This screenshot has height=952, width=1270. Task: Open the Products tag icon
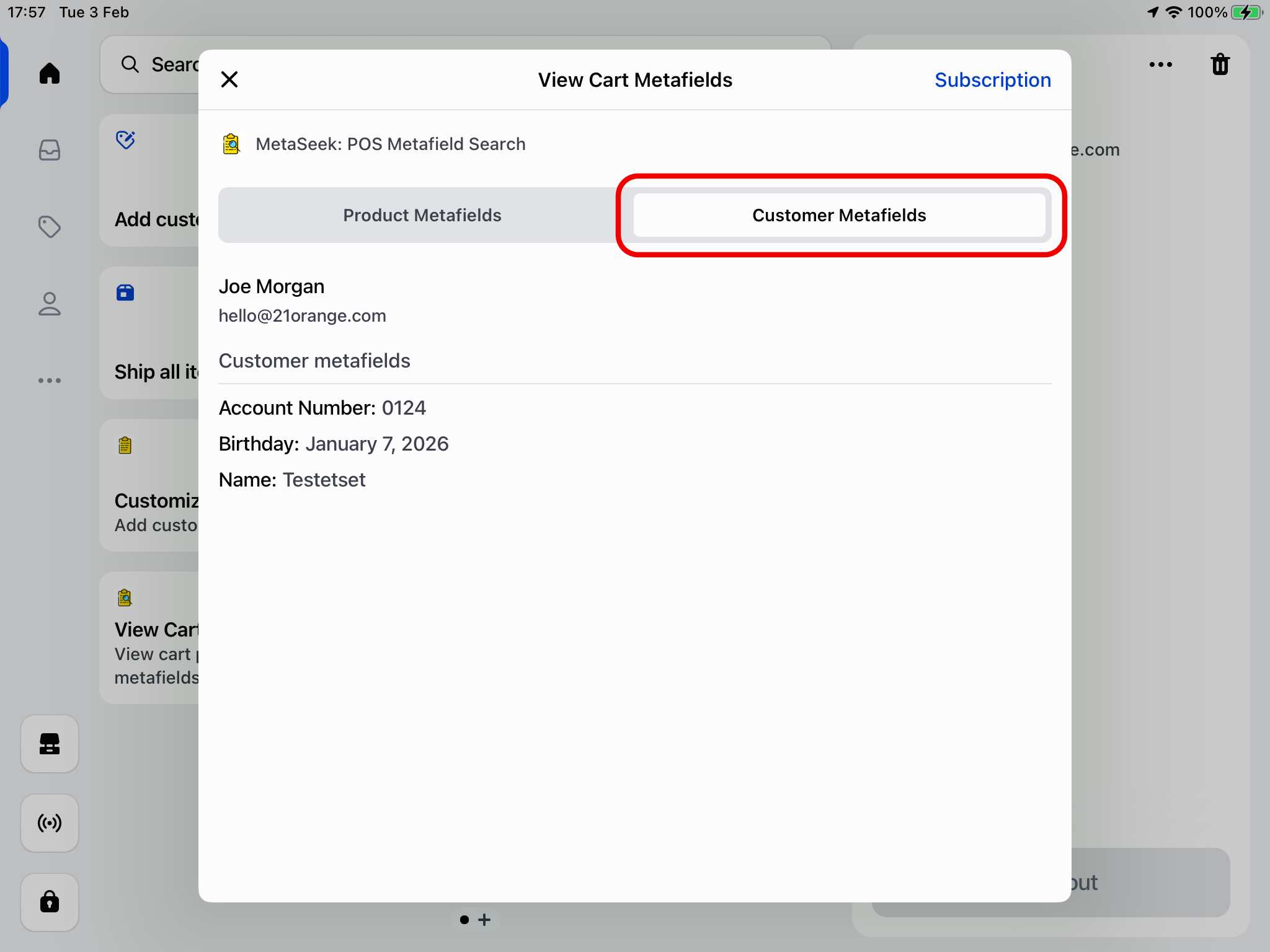click(50, 227)
